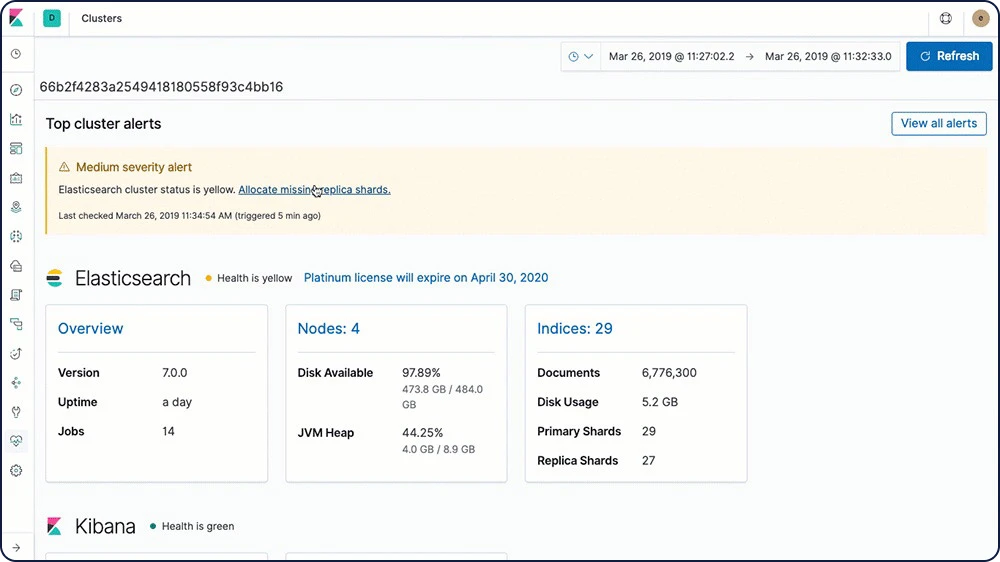Image resolution: width=1000 pixels, height=562 pixels.
Task: Open Uptime icon in sidebar
Action: 16,353
